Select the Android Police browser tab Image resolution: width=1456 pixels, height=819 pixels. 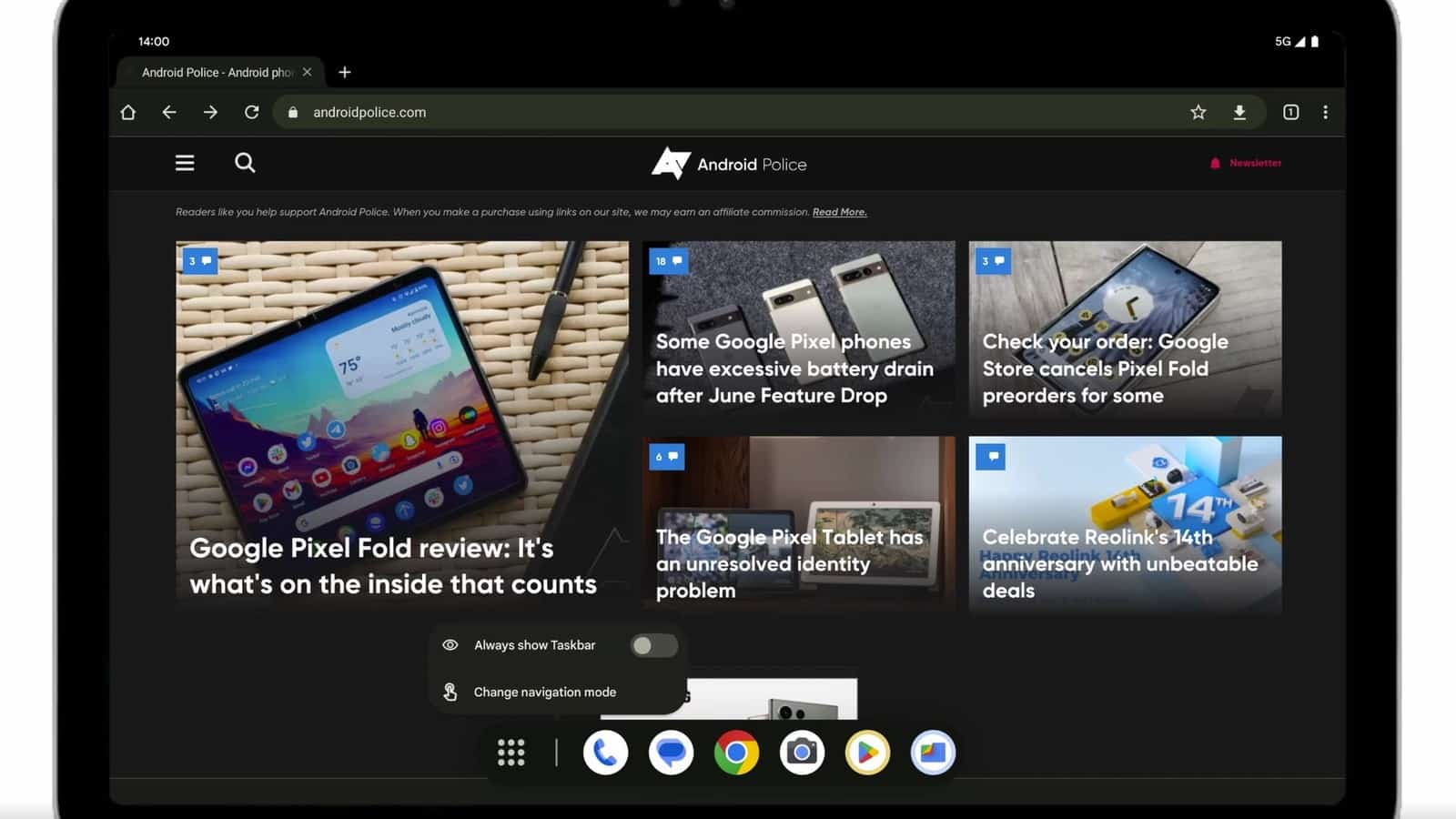pyautogui.click(x=219, y=72)
